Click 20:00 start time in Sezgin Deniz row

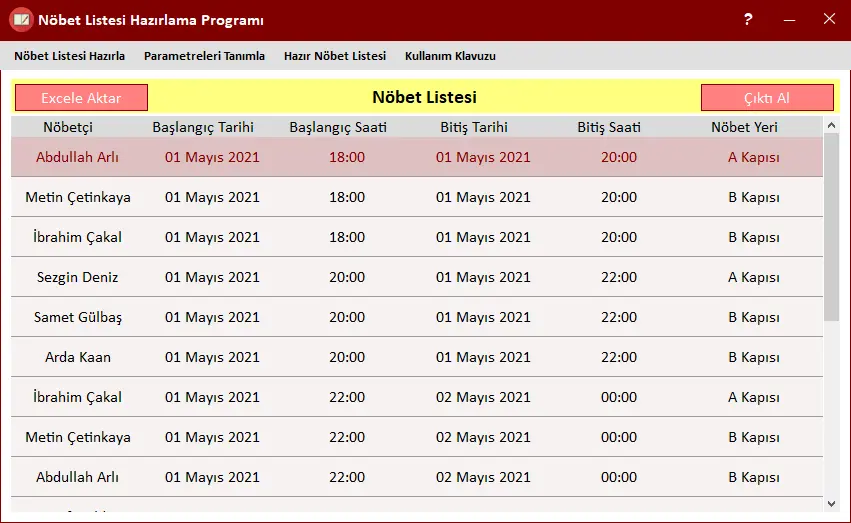point(347,277)
